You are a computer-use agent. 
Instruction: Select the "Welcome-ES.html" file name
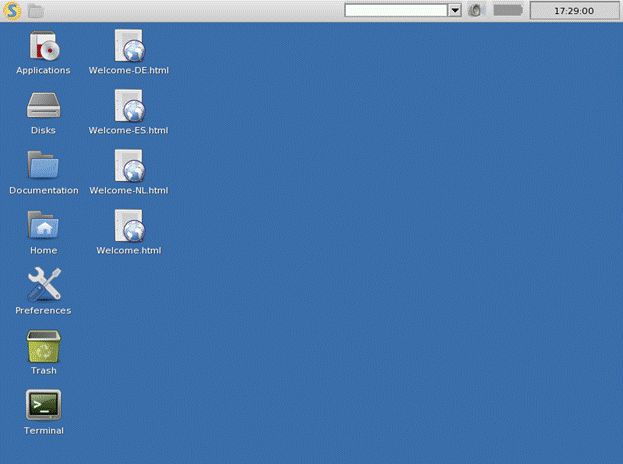(x=128, y=130)
